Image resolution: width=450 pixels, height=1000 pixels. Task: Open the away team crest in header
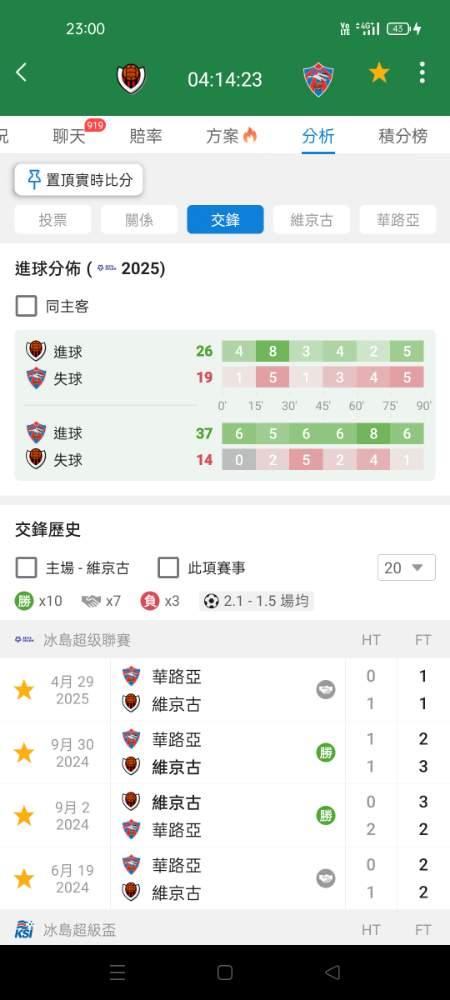(x=319, y=79)
